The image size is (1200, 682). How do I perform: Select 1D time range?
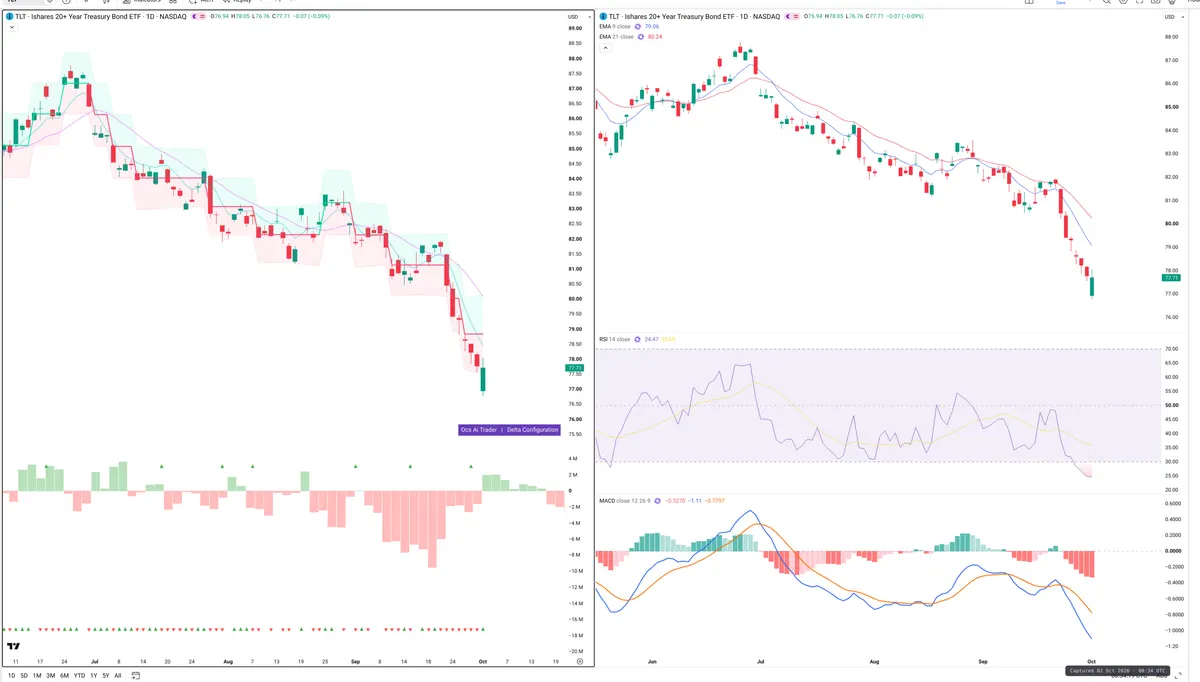pyautogui.click(x=10, y=676)
